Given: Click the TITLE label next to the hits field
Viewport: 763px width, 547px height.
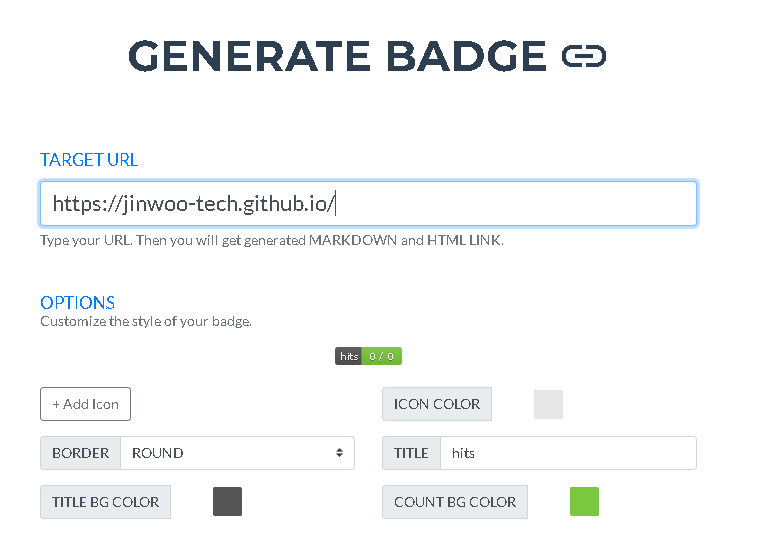Looking at the screenshot, I should click(411, 453).
